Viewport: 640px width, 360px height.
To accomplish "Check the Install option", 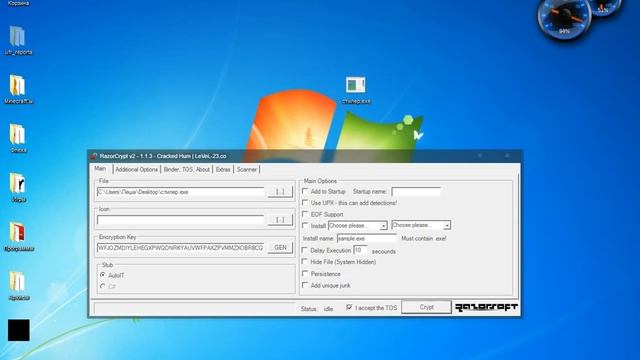I will [305, 225].
